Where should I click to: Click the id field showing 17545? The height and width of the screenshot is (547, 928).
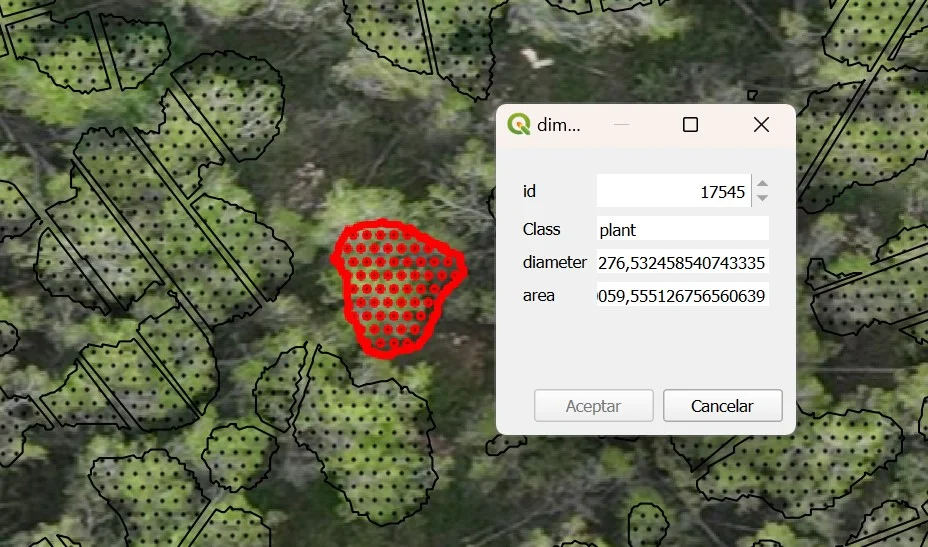coord(673,192)
